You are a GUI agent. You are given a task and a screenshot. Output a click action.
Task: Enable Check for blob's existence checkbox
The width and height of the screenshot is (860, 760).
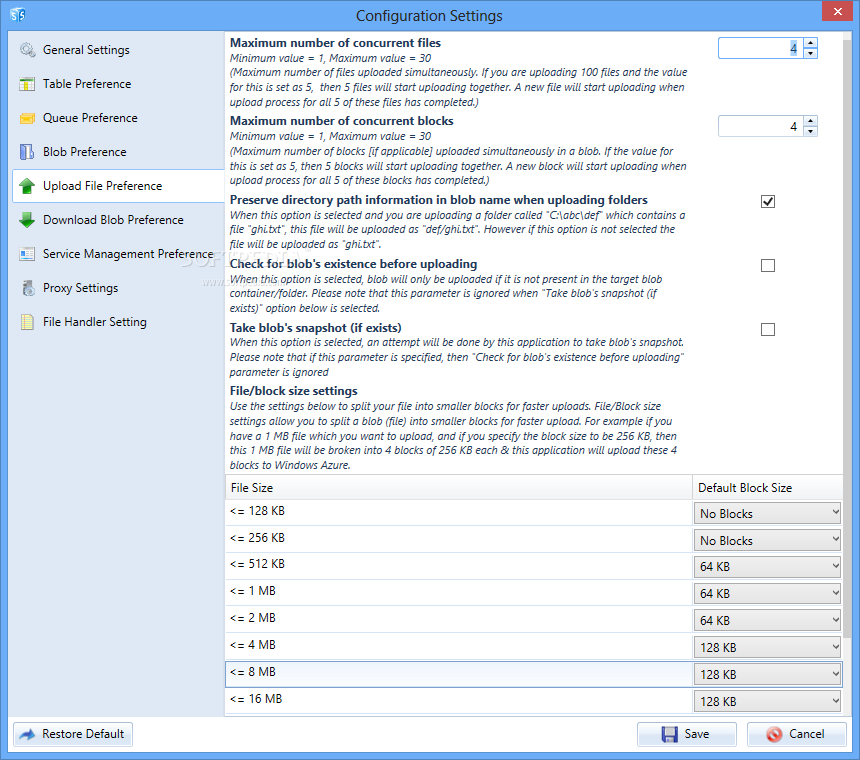[768, 265]
